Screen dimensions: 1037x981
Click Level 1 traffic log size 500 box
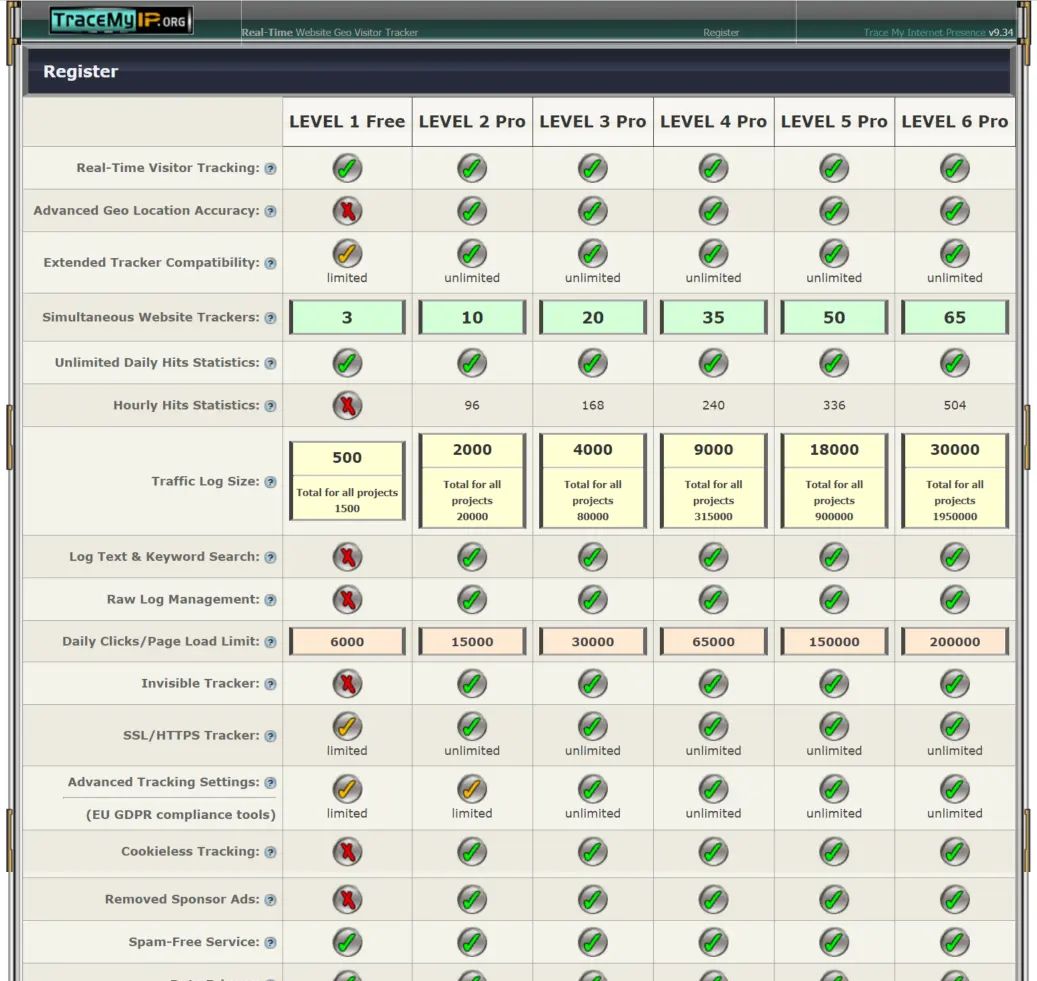(347, 481)
